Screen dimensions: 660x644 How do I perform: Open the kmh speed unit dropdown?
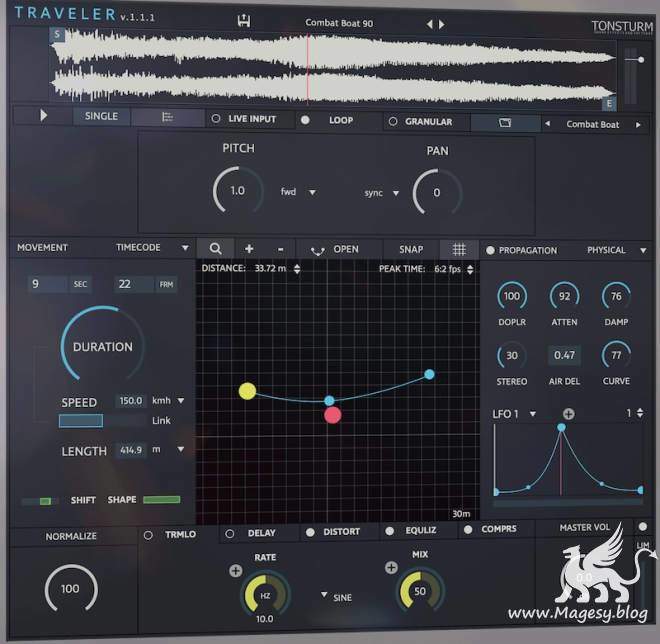tap(181, 400)
